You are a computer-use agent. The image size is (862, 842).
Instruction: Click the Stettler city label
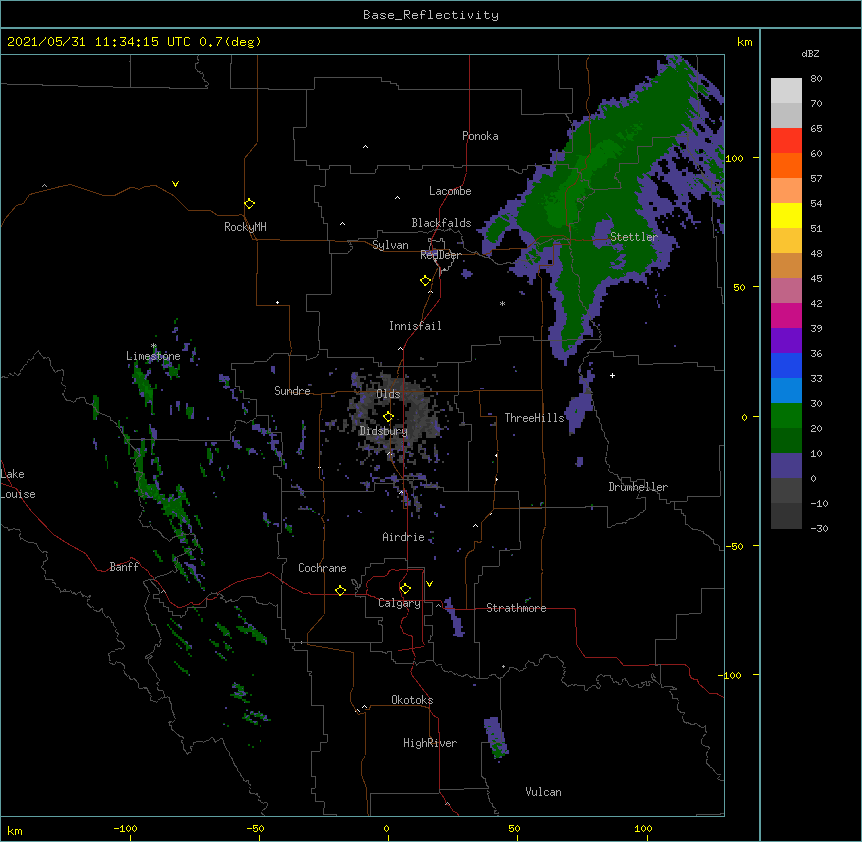coord(634,237)
